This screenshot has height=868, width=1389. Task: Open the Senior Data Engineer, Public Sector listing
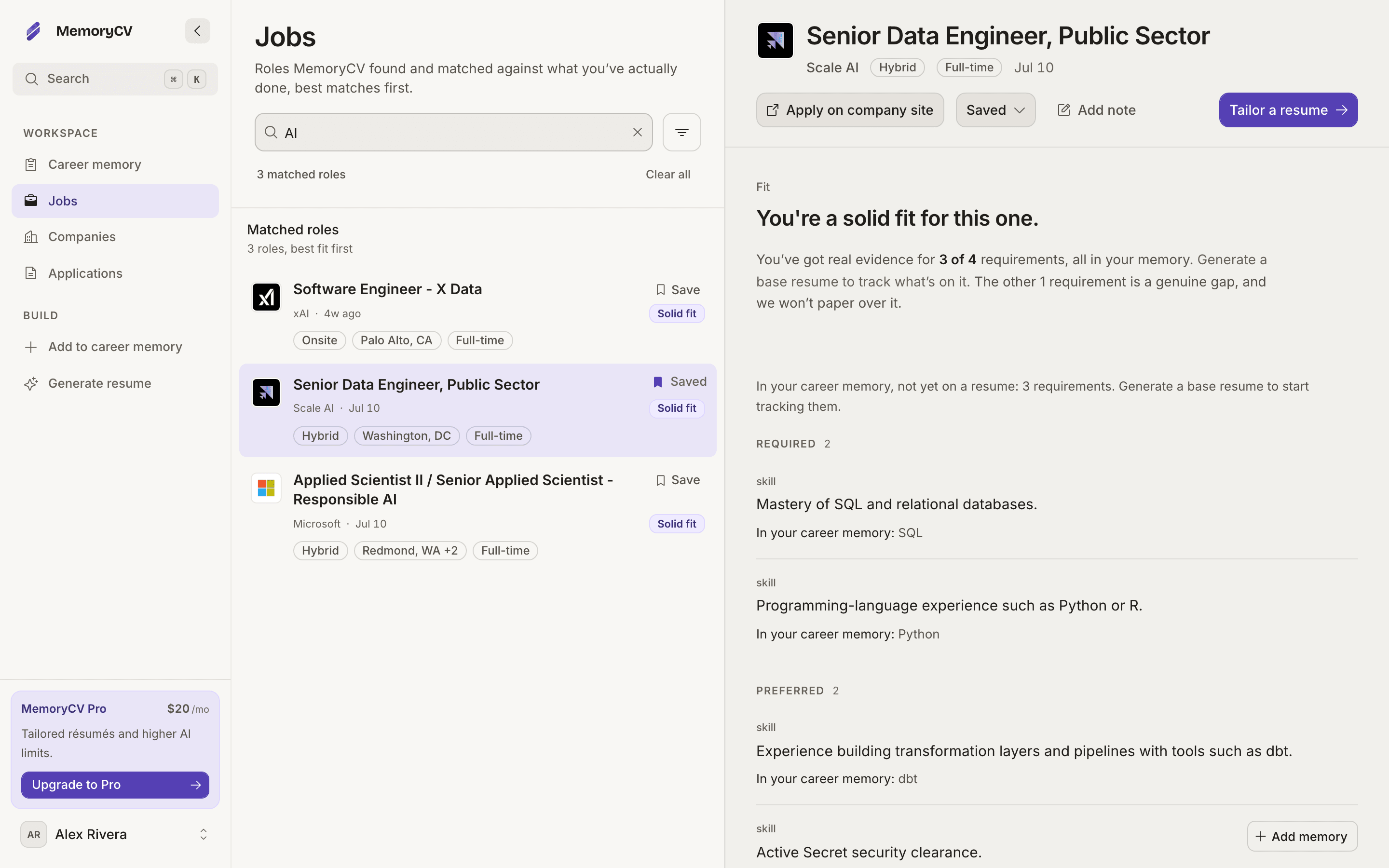(x=477, y=410)
